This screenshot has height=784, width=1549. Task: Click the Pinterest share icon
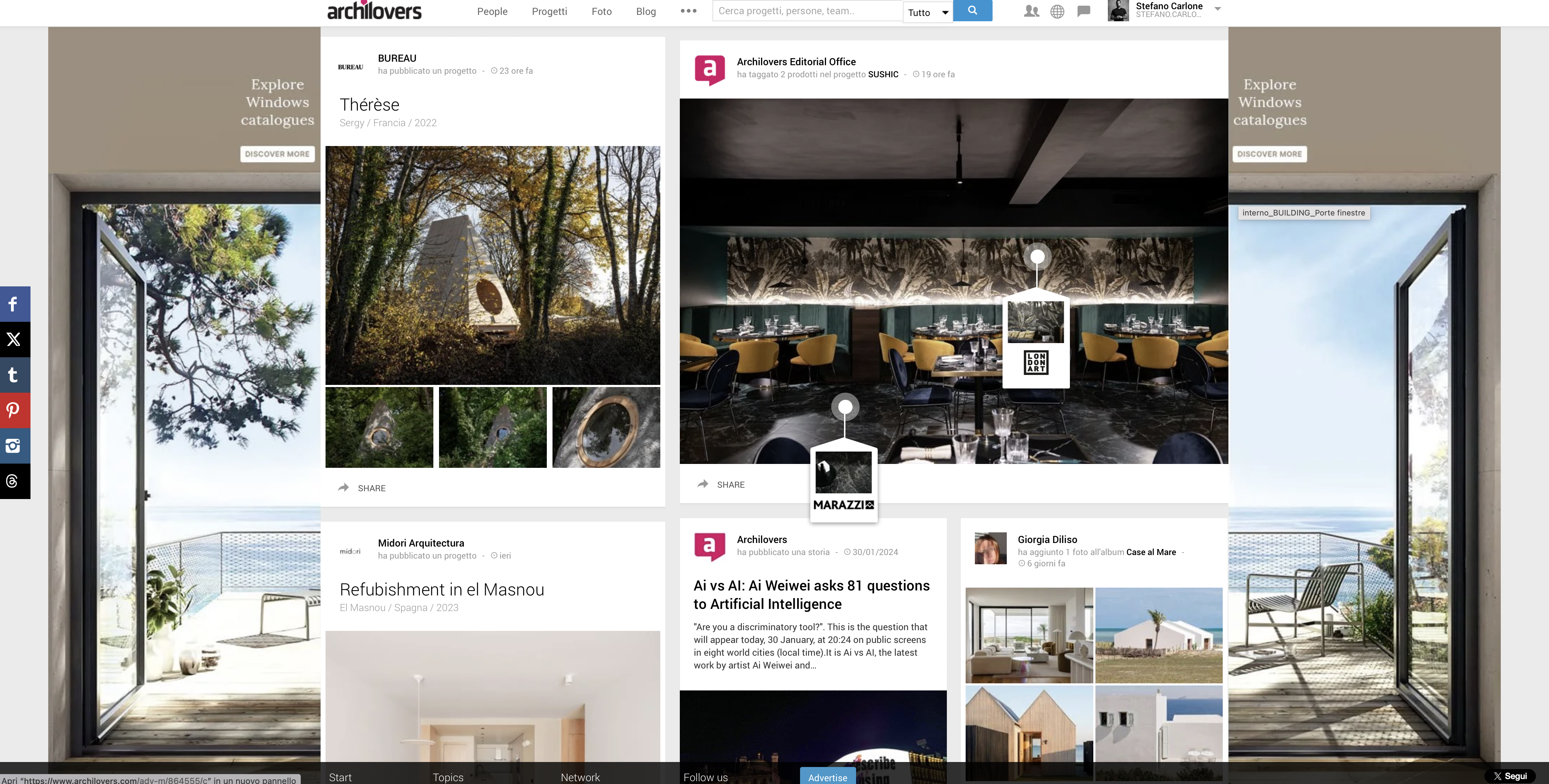click(x=15, y=410)
